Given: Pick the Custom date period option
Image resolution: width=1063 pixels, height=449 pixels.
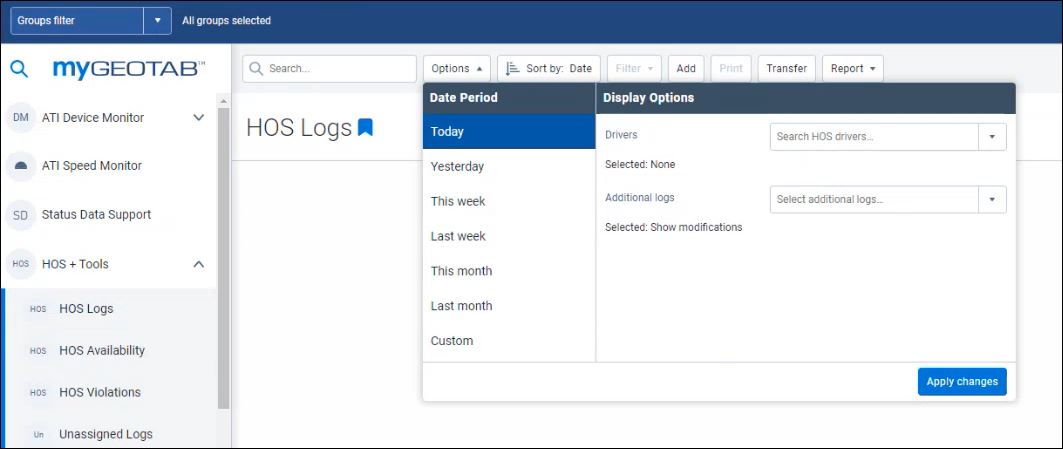Looking at the screenshot, I should point(452,341).
